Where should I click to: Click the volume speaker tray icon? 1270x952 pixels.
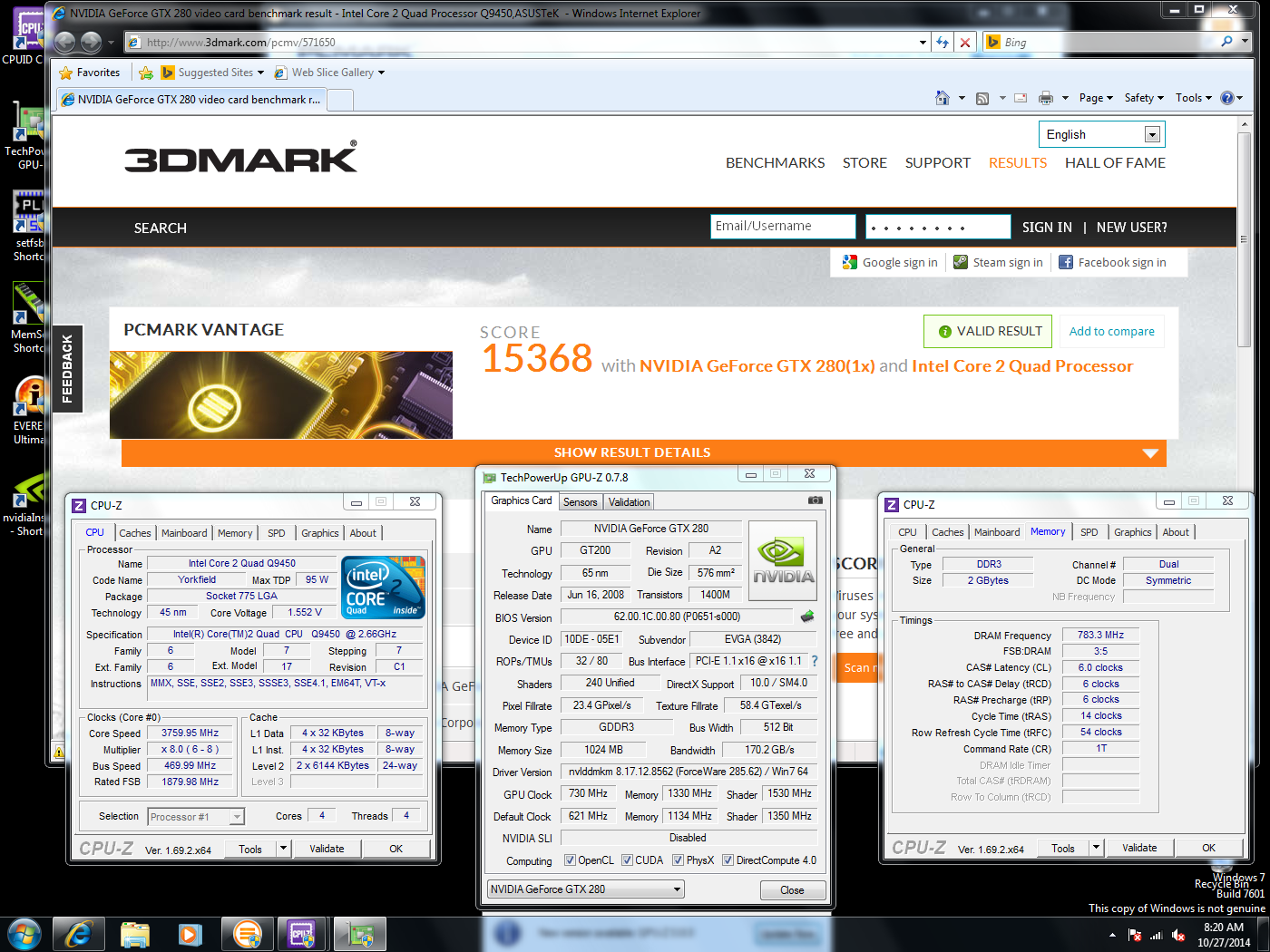pyautogui.click(x=1178, y=935)
